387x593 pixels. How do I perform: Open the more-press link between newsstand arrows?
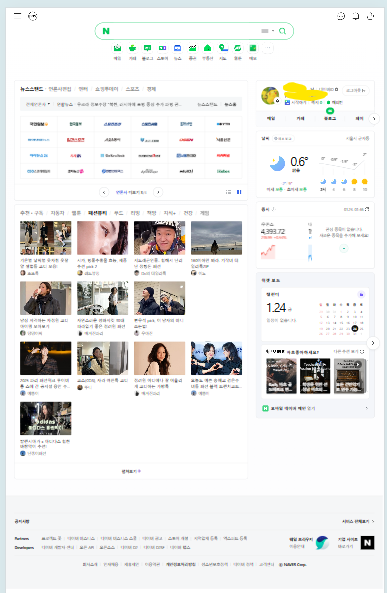[131, 192]
